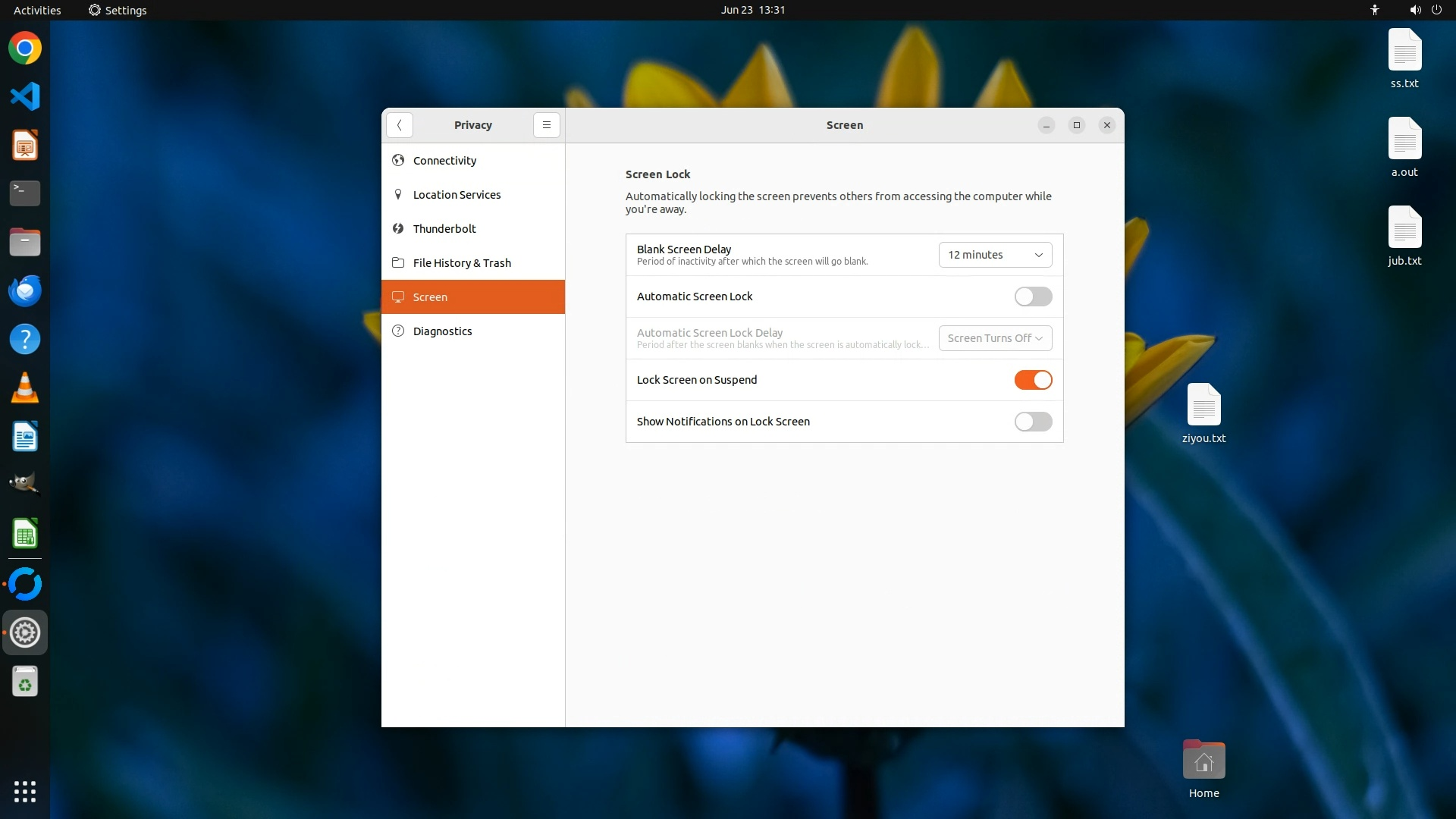Click the Diagnostics question mark icon

398,331
